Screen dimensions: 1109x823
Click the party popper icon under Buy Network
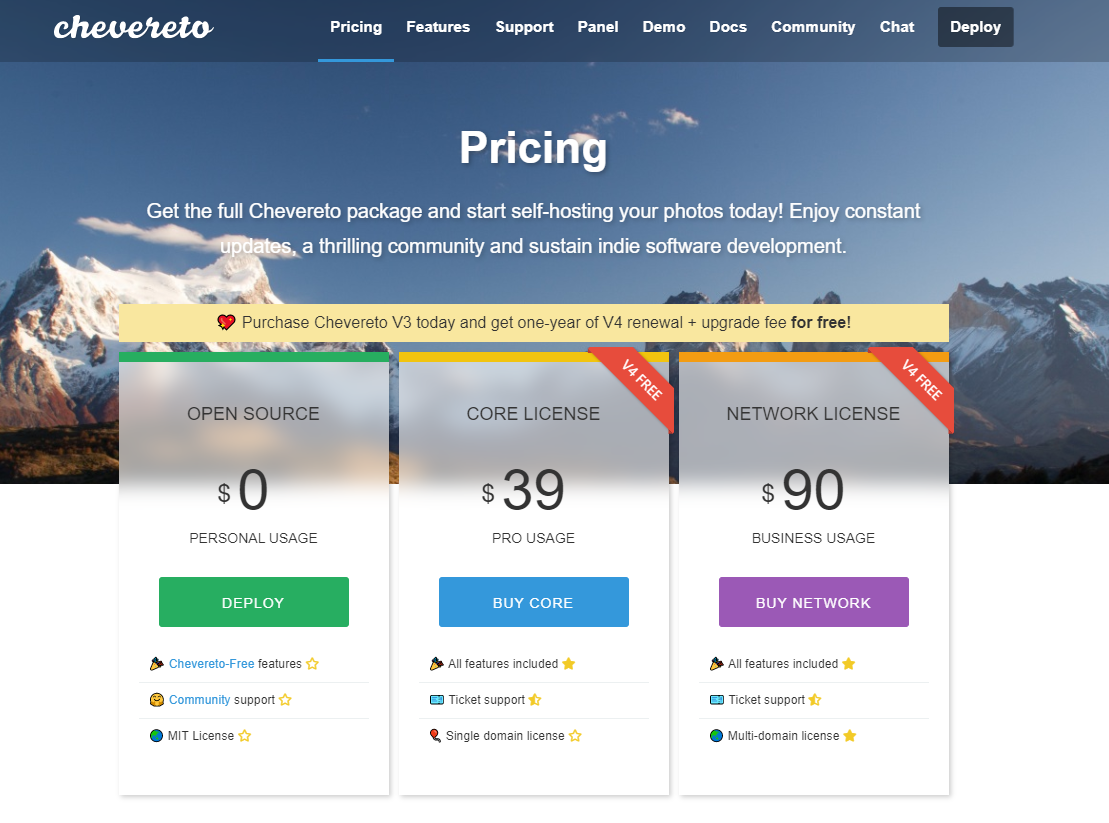click(x=716, y=663)
